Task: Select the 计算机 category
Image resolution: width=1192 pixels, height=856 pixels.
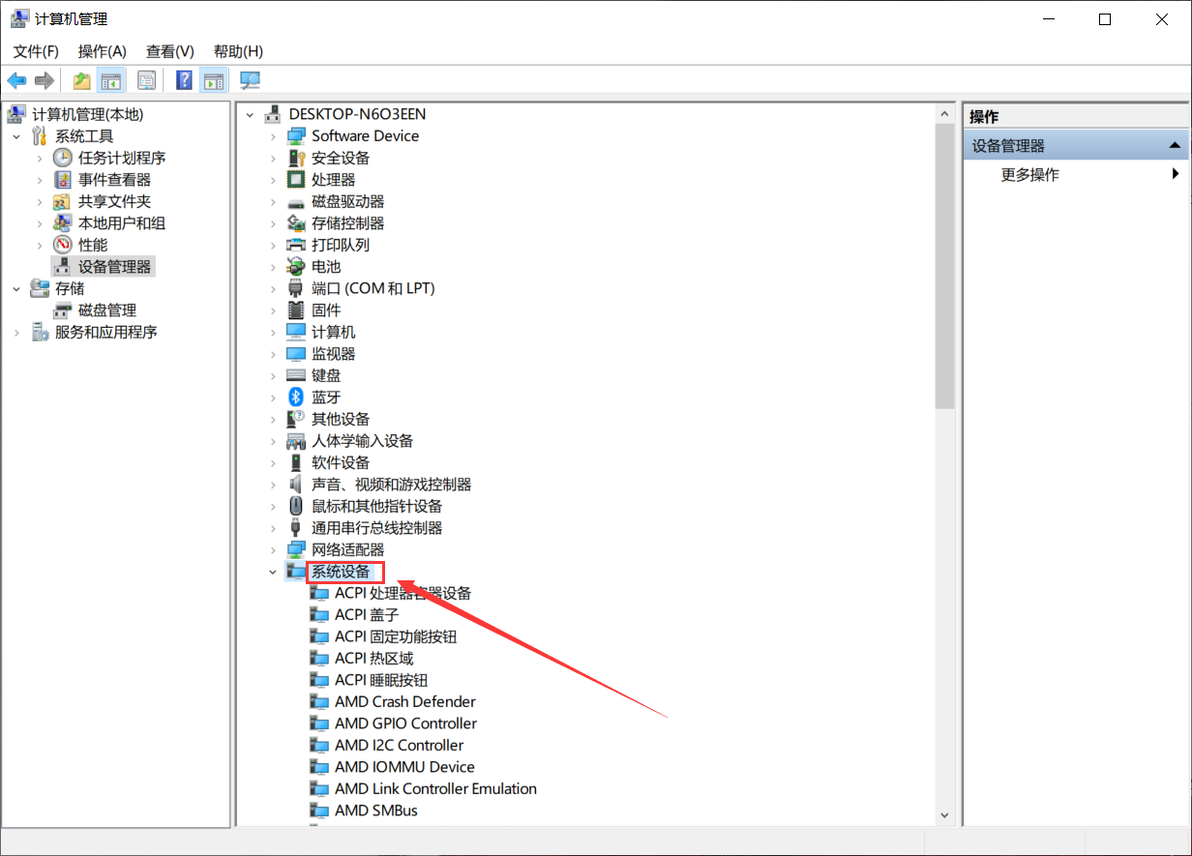Action: pos(333,332)
